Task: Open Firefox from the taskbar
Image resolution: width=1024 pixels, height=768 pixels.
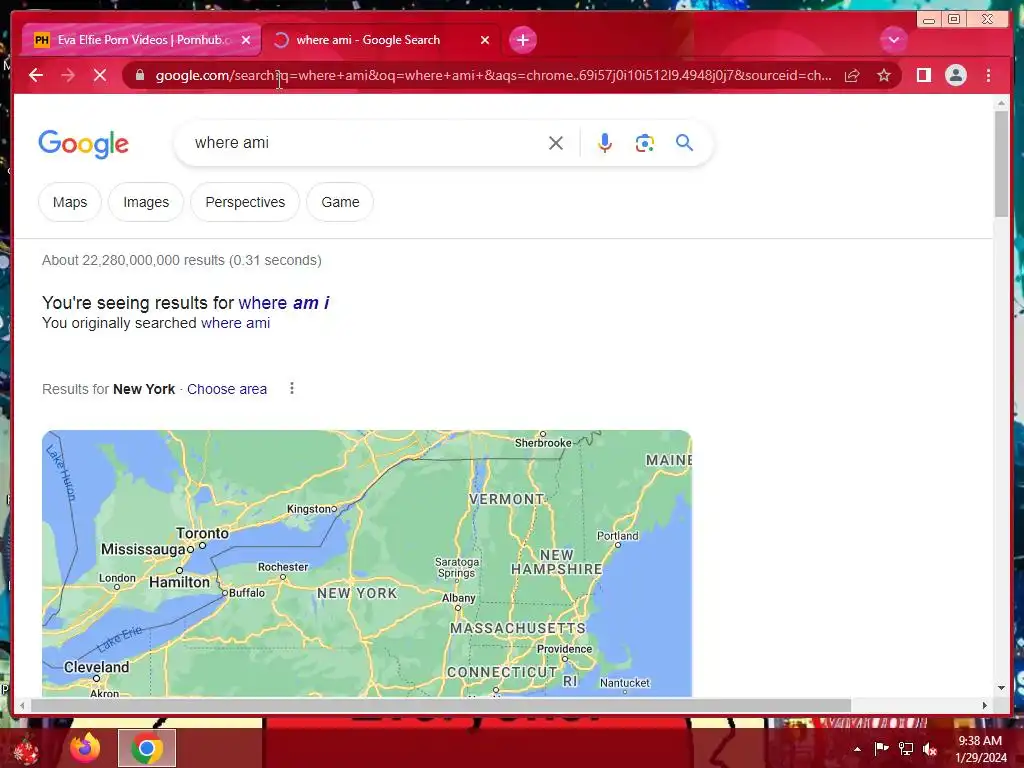Action: (86, 748)
